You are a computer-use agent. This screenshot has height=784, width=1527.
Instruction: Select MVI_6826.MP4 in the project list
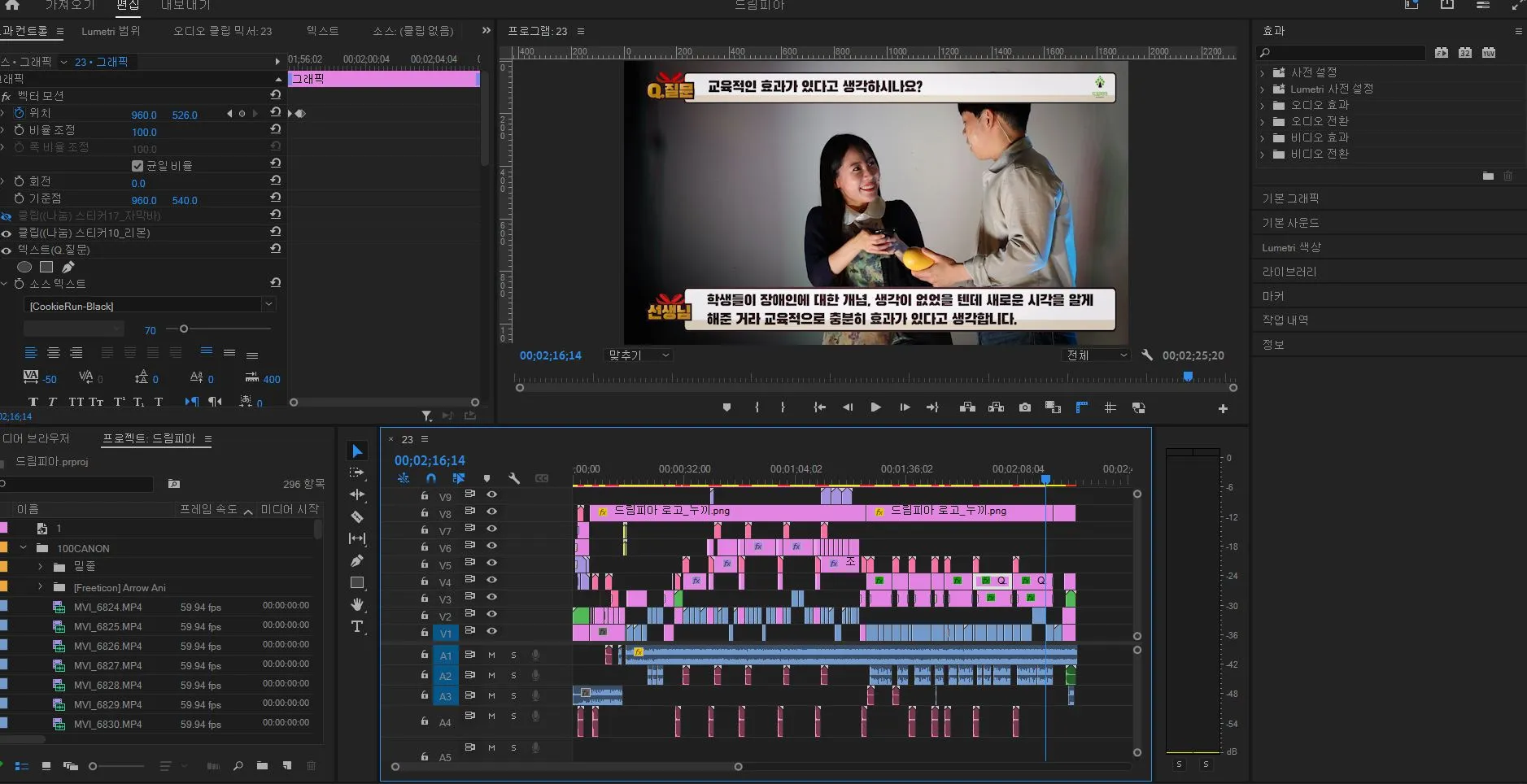click(107, 646)
